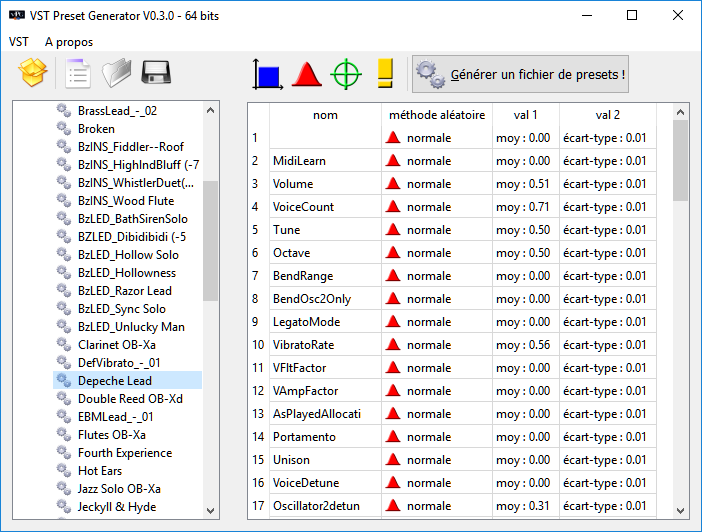702x532 pixels.
Task: Click the red triangle in Octave row
Action: point(393,252)
